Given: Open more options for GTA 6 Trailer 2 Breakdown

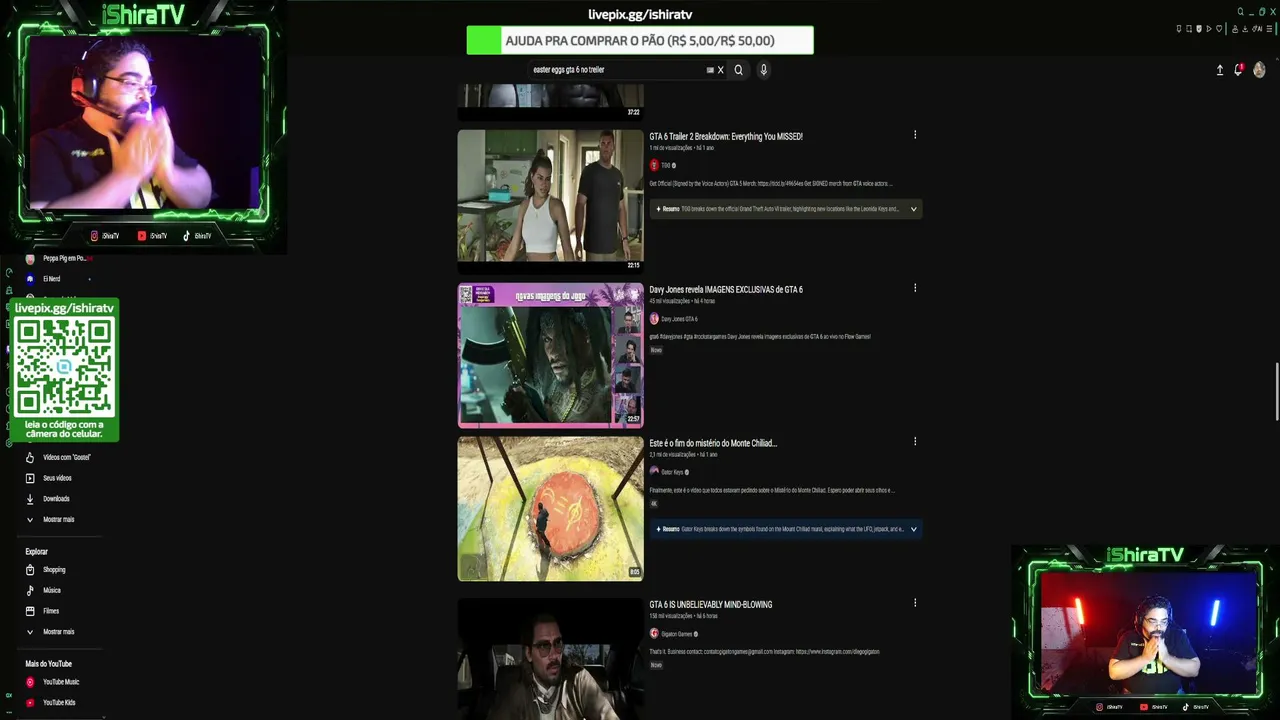Looking at the screenshot, I should tap(915, 135).
